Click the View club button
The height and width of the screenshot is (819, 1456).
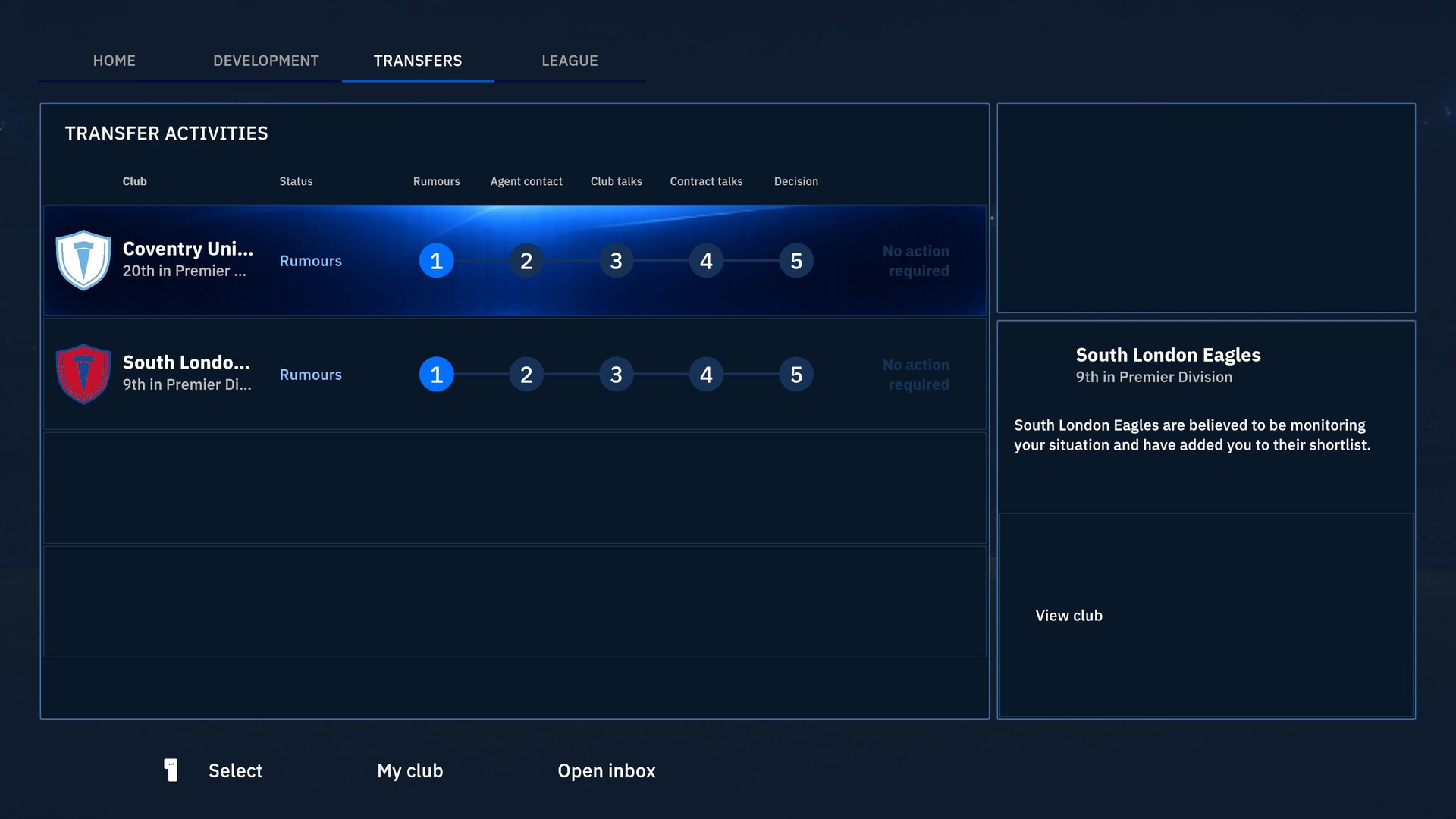[1207, 615]
